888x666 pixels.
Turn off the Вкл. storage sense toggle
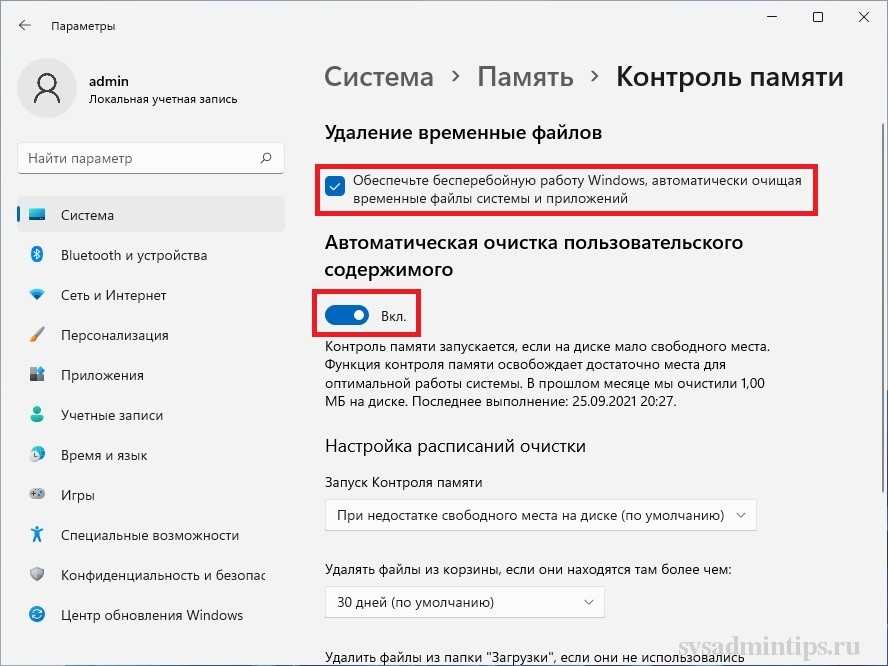[x=347, y=316]
